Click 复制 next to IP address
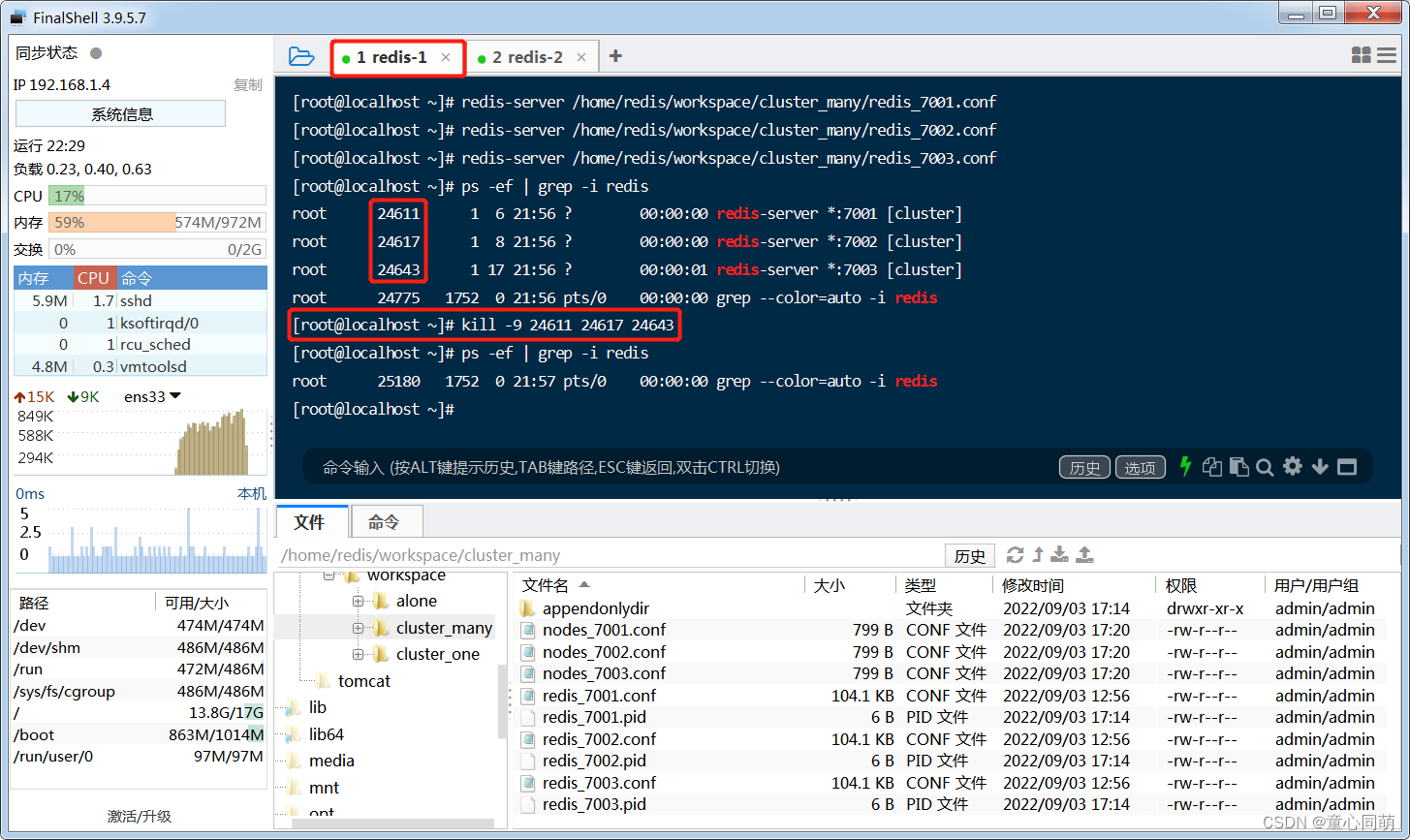1410x840 pixels. point(248,84)
